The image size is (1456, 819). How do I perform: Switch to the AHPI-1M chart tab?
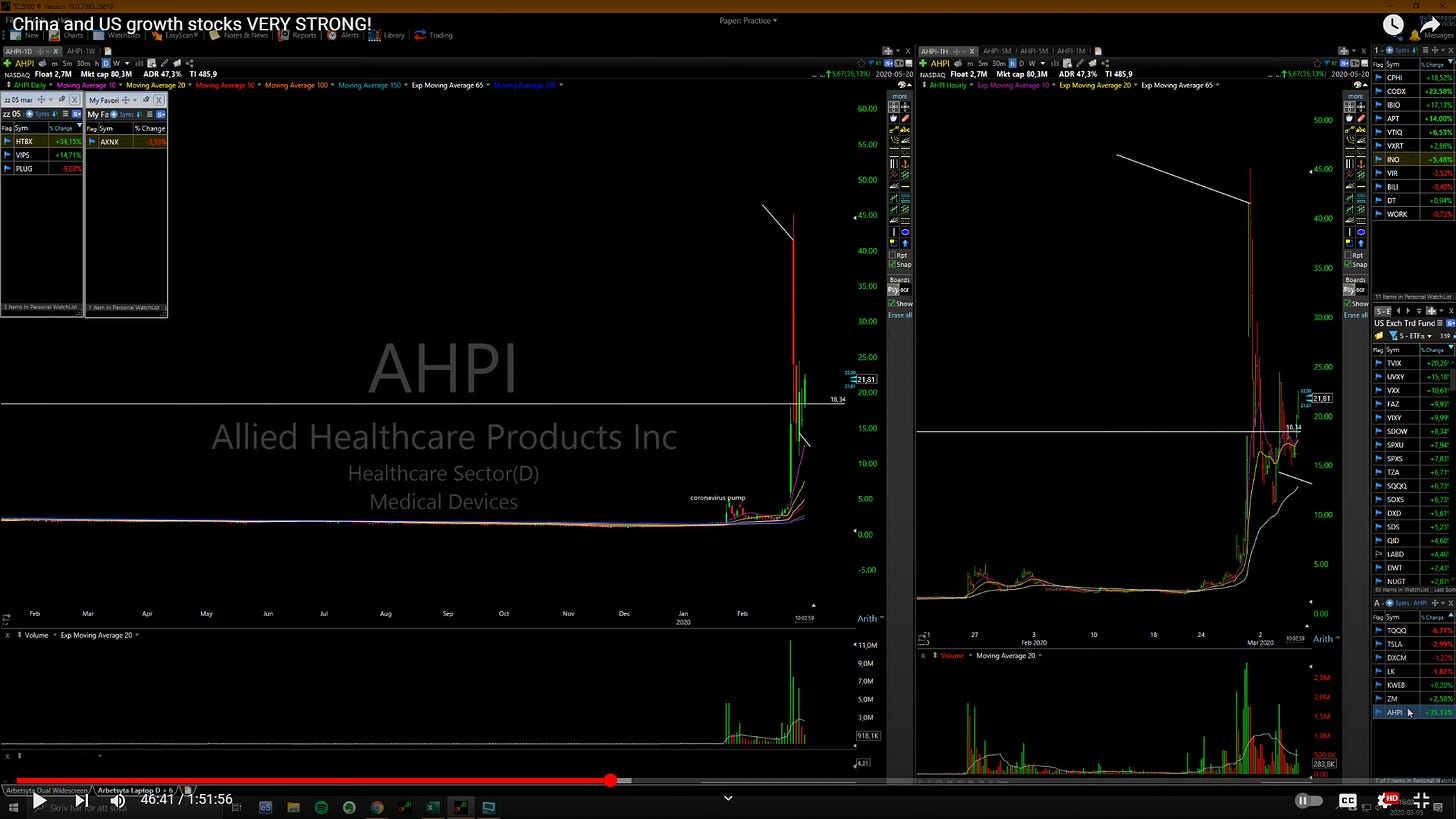click(x=1071, y=51)
